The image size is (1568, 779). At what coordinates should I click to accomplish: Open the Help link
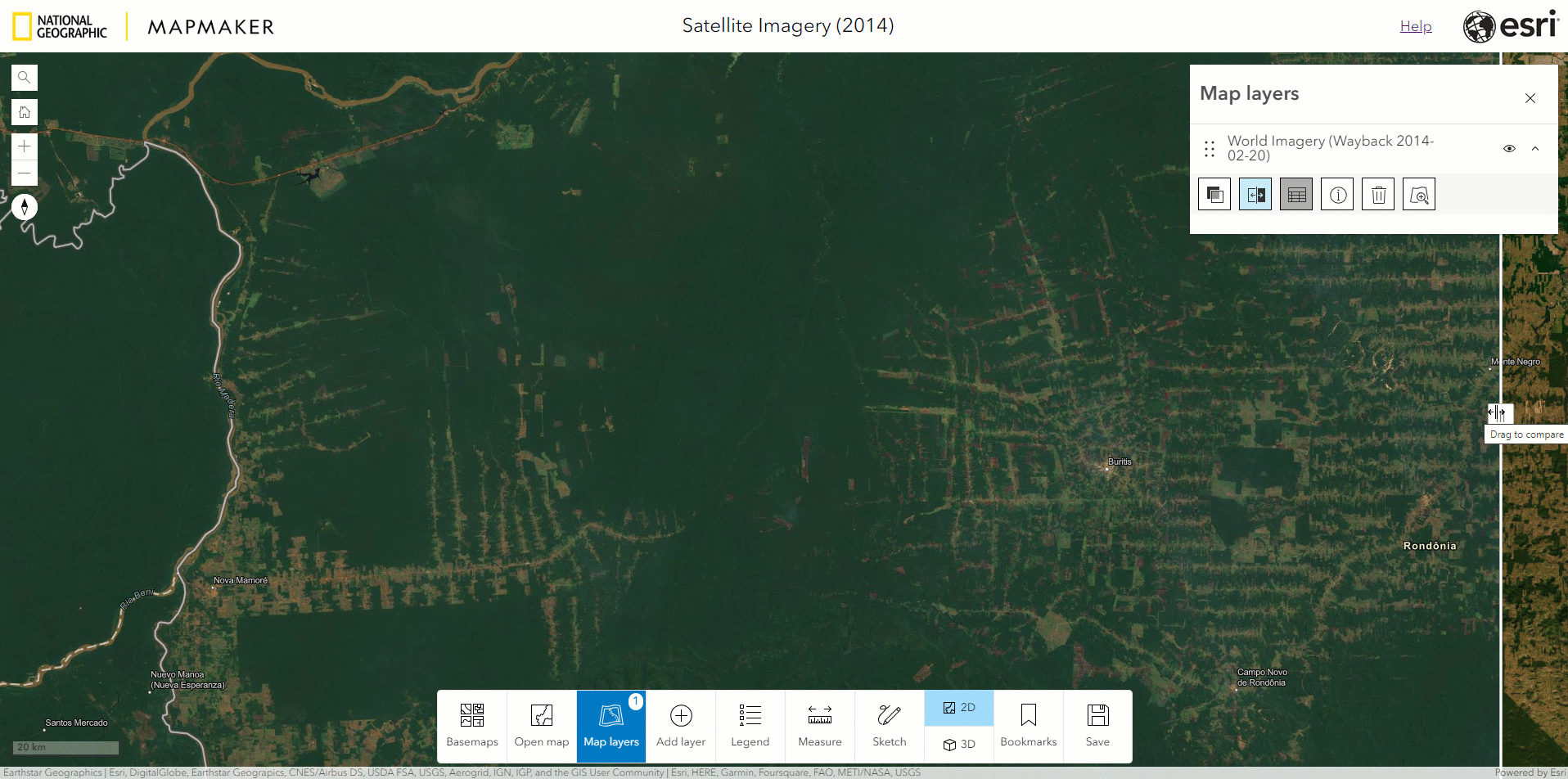click(x=1416, y=25)
